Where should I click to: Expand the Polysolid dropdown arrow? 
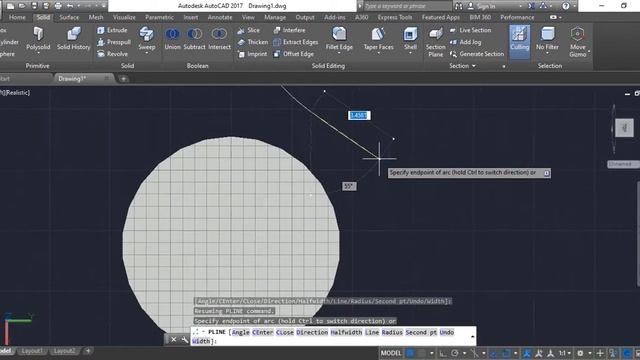tap(38, 53)
